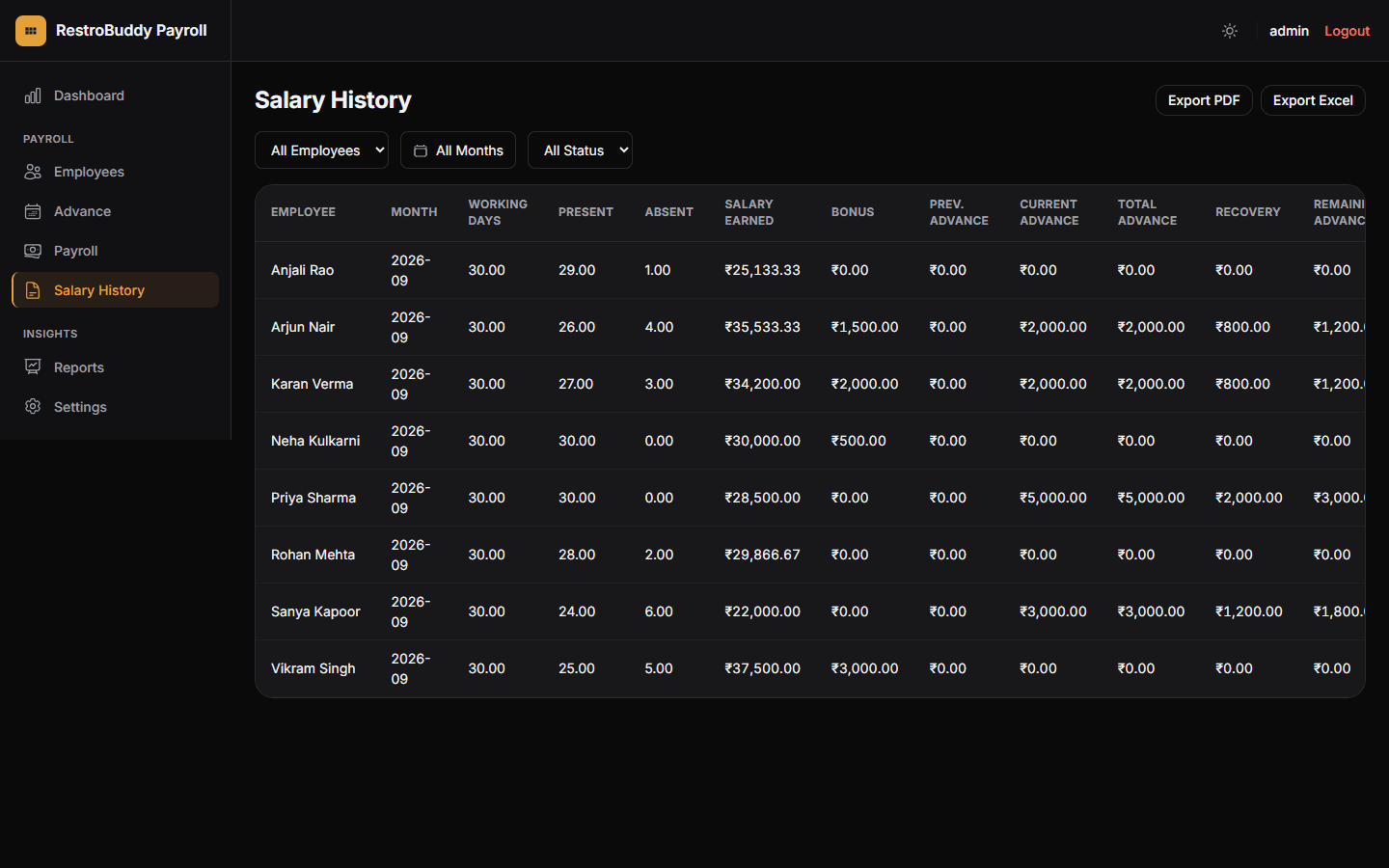
Task: Click the Payroll banknote icon
Action: point(33,251)
